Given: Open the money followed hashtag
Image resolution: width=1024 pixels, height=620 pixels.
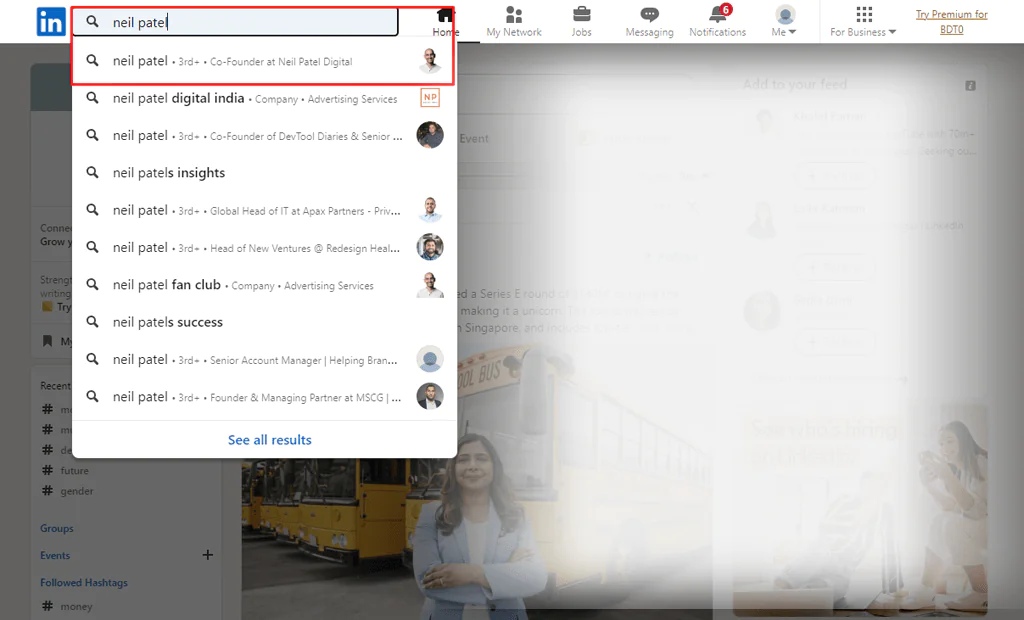Looking at the screenshot, I should click(76, 606).
